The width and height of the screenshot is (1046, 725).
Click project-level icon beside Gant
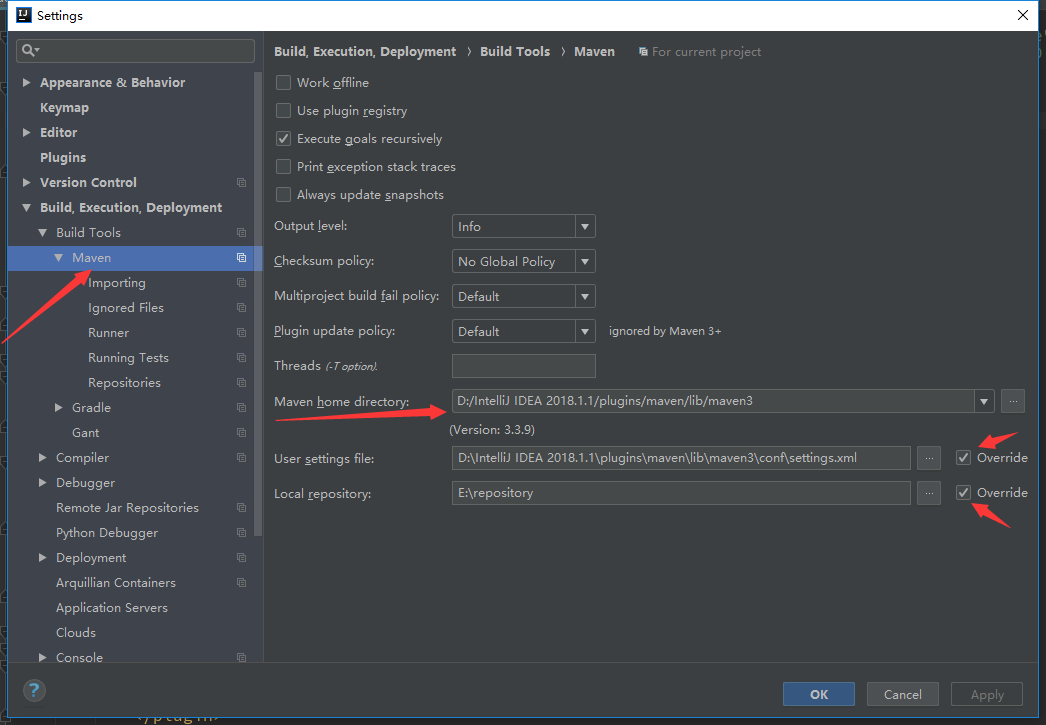[x=241, y=433]
